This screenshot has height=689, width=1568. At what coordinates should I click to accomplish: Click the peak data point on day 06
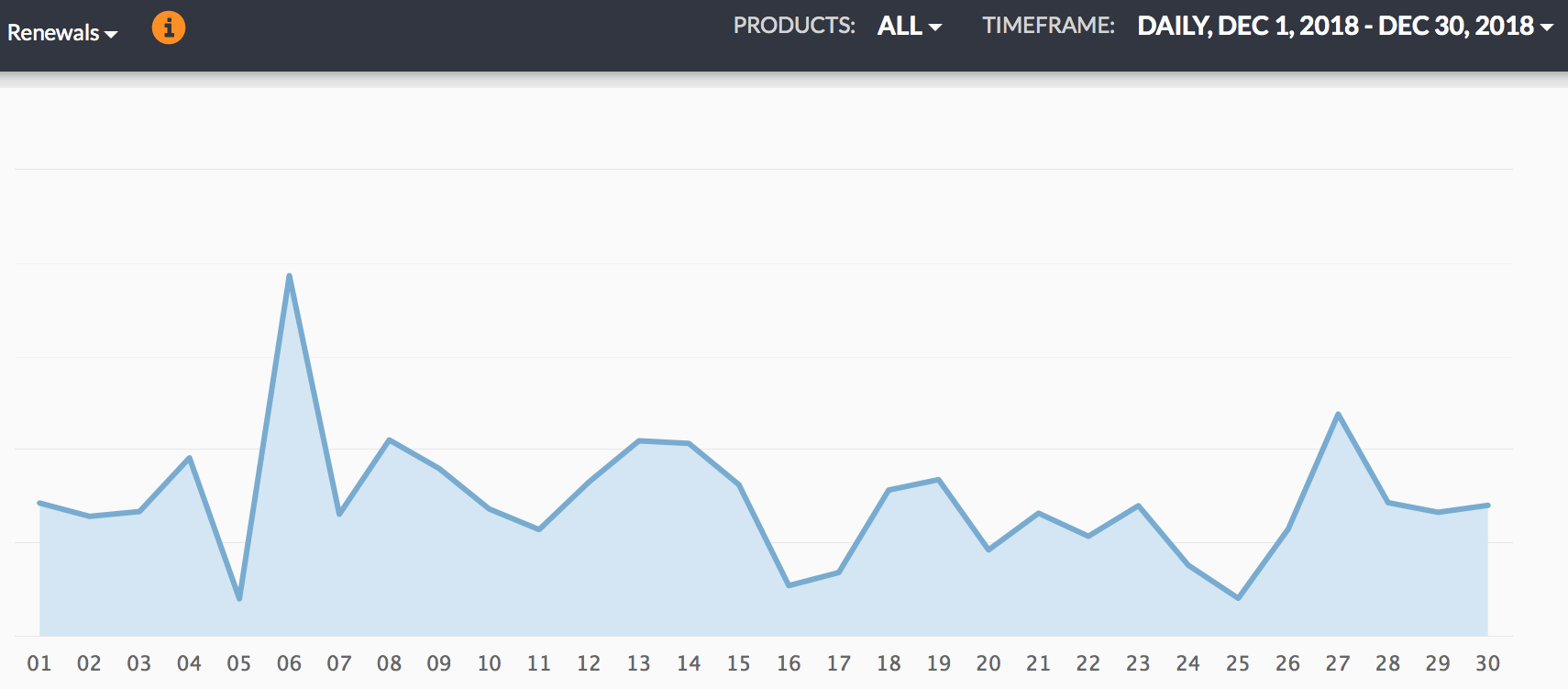point(289,275)
